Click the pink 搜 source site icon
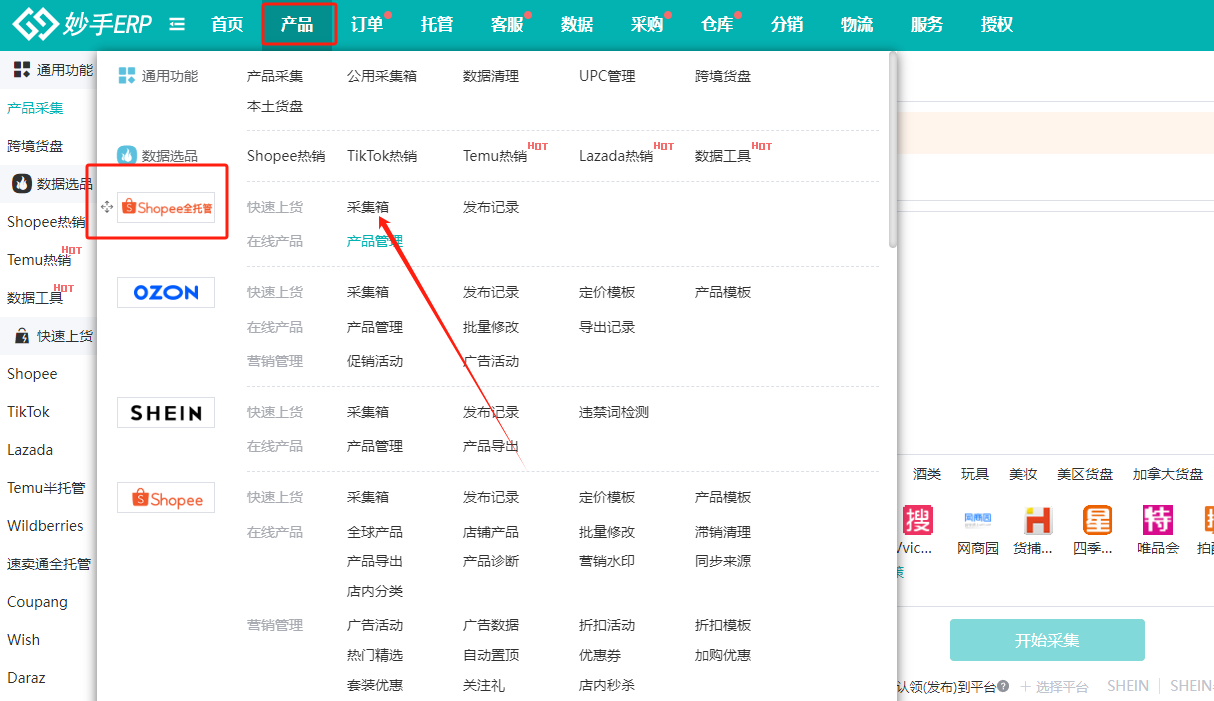Screen dimensions: 1214x701 (917, 520)
